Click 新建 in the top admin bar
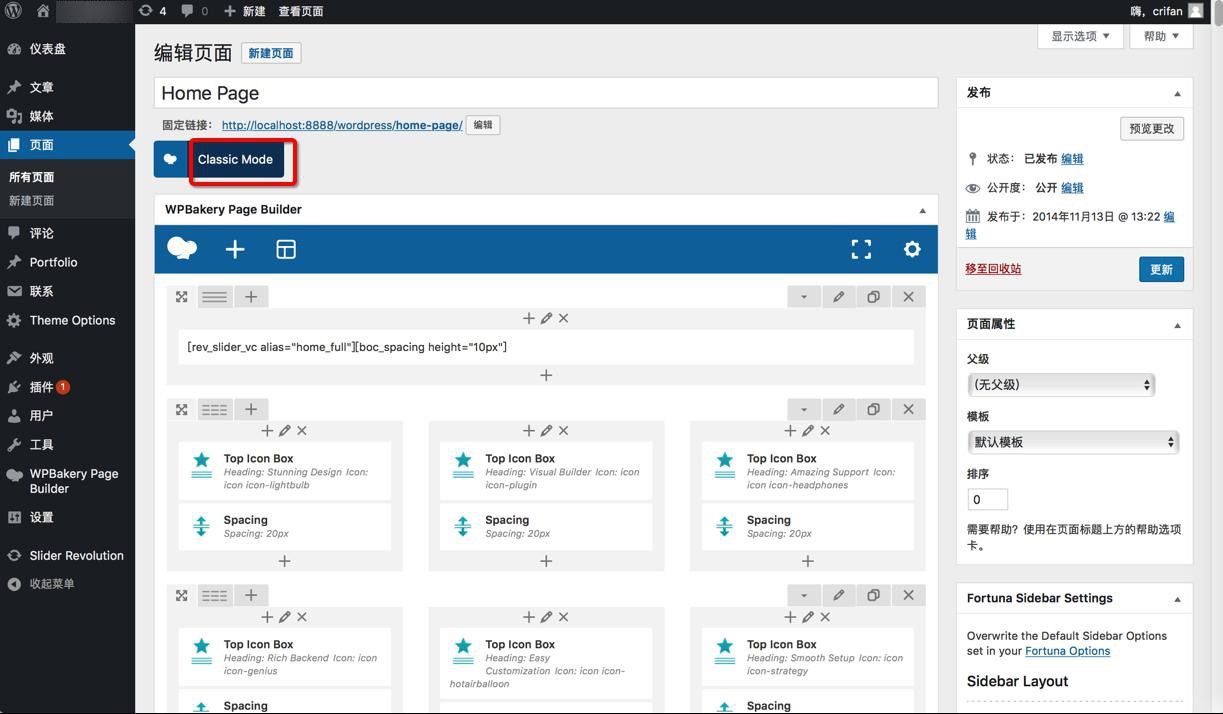The image size is (1223, 714). coord(244,11)
